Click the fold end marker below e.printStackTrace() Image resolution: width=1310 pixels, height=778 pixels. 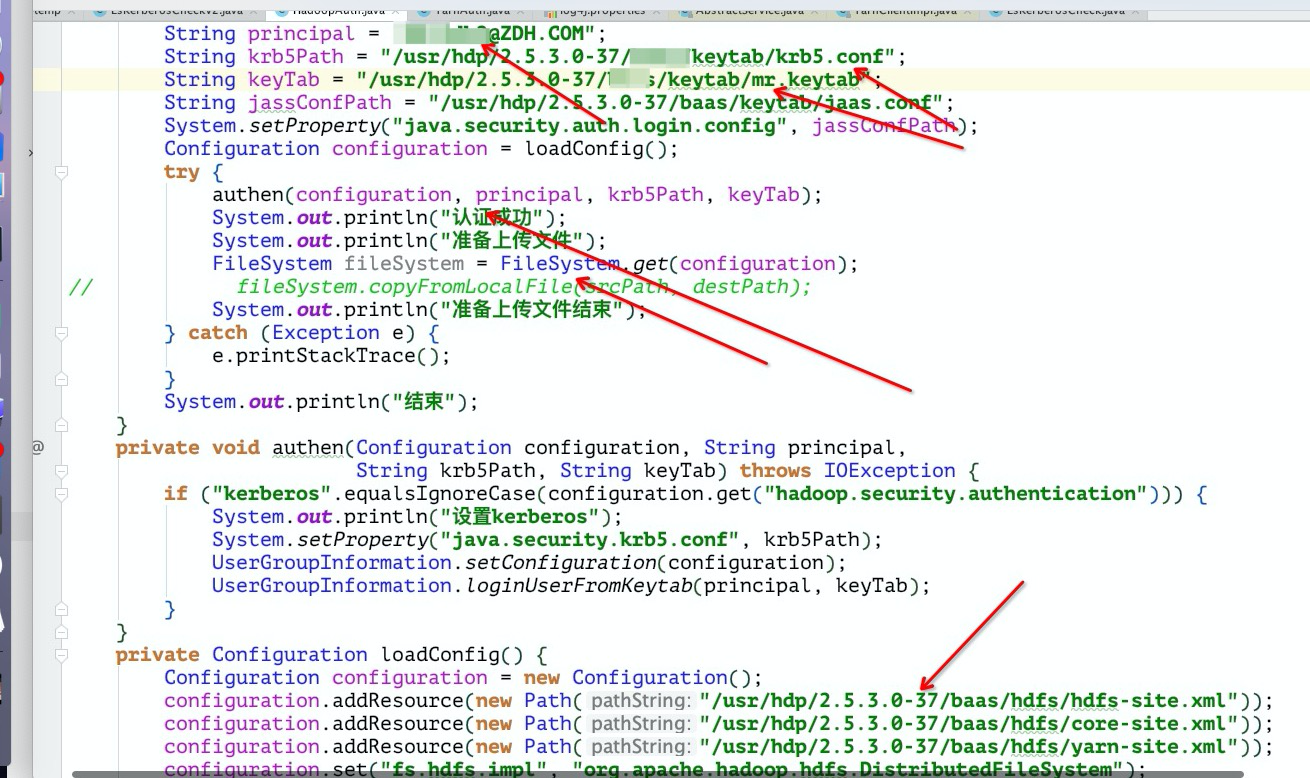click(x=61, y=379)
